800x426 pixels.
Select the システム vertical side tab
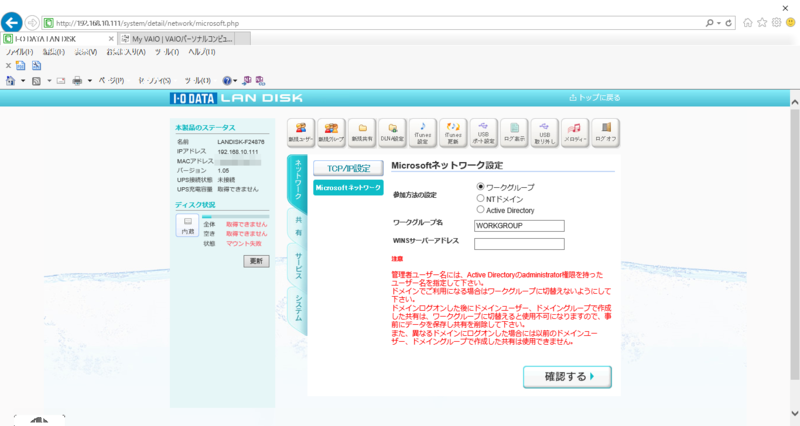[x=297, y=308]
